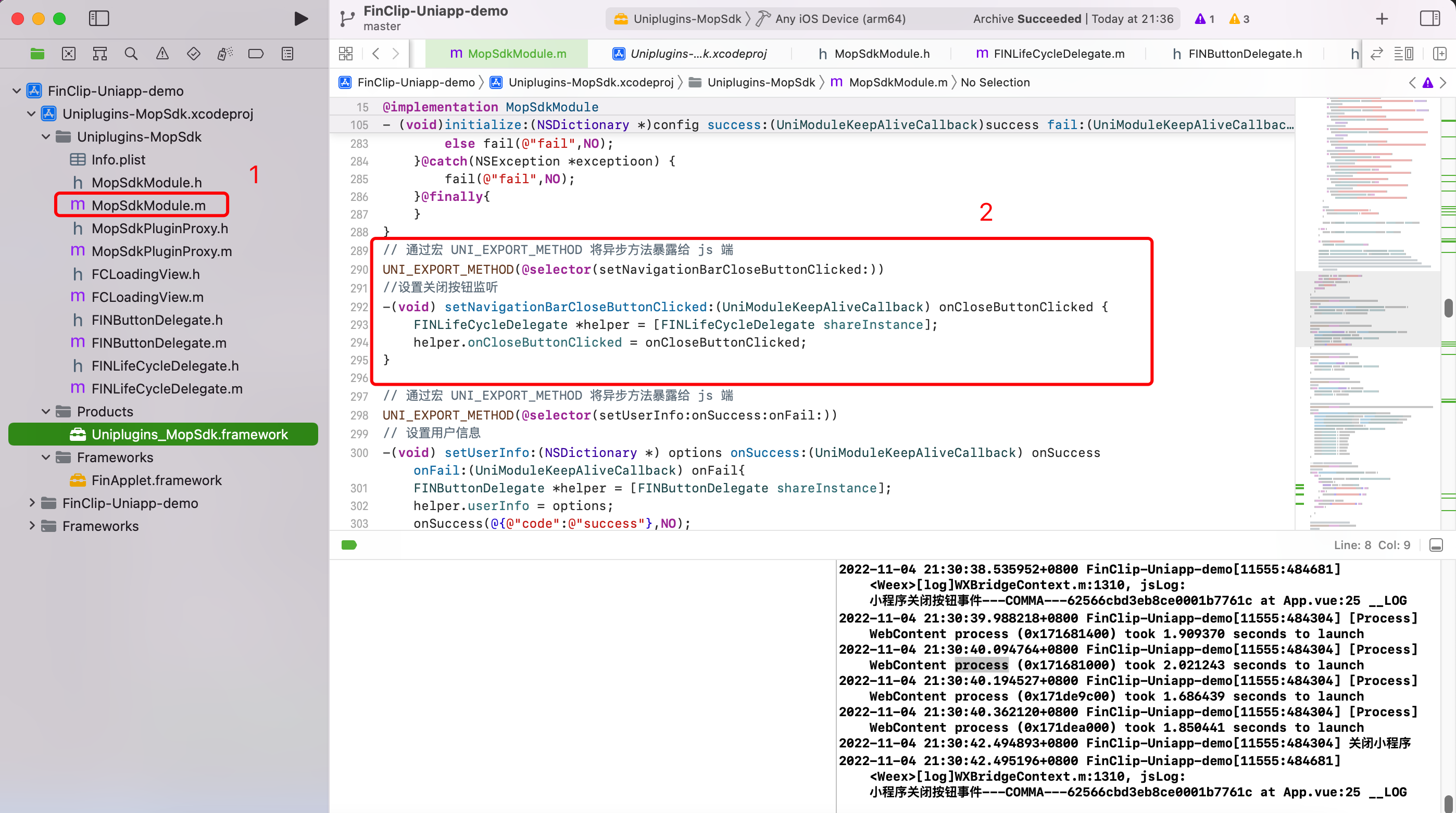Open the Issue navigator (warning triangle icon)
This screenshot has width=1456, height=813.
click(162, 54)
